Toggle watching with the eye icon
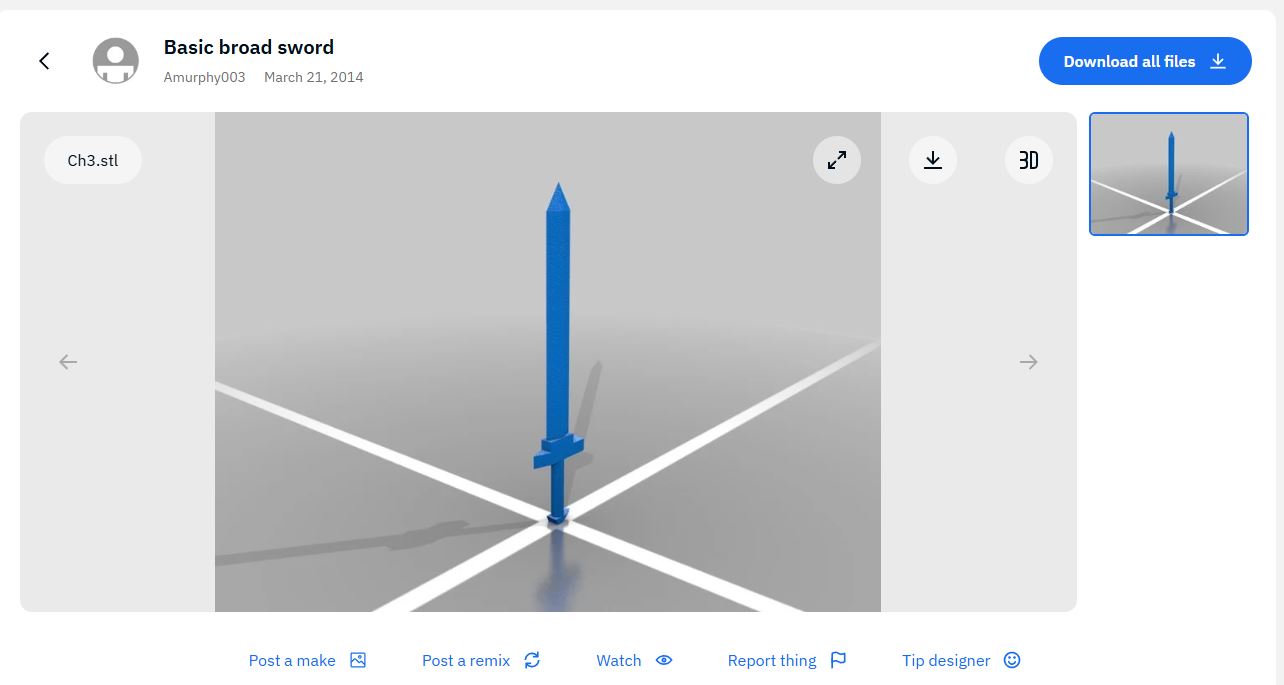This screenshot has height=685, width=1284. (x=664, y=660)
